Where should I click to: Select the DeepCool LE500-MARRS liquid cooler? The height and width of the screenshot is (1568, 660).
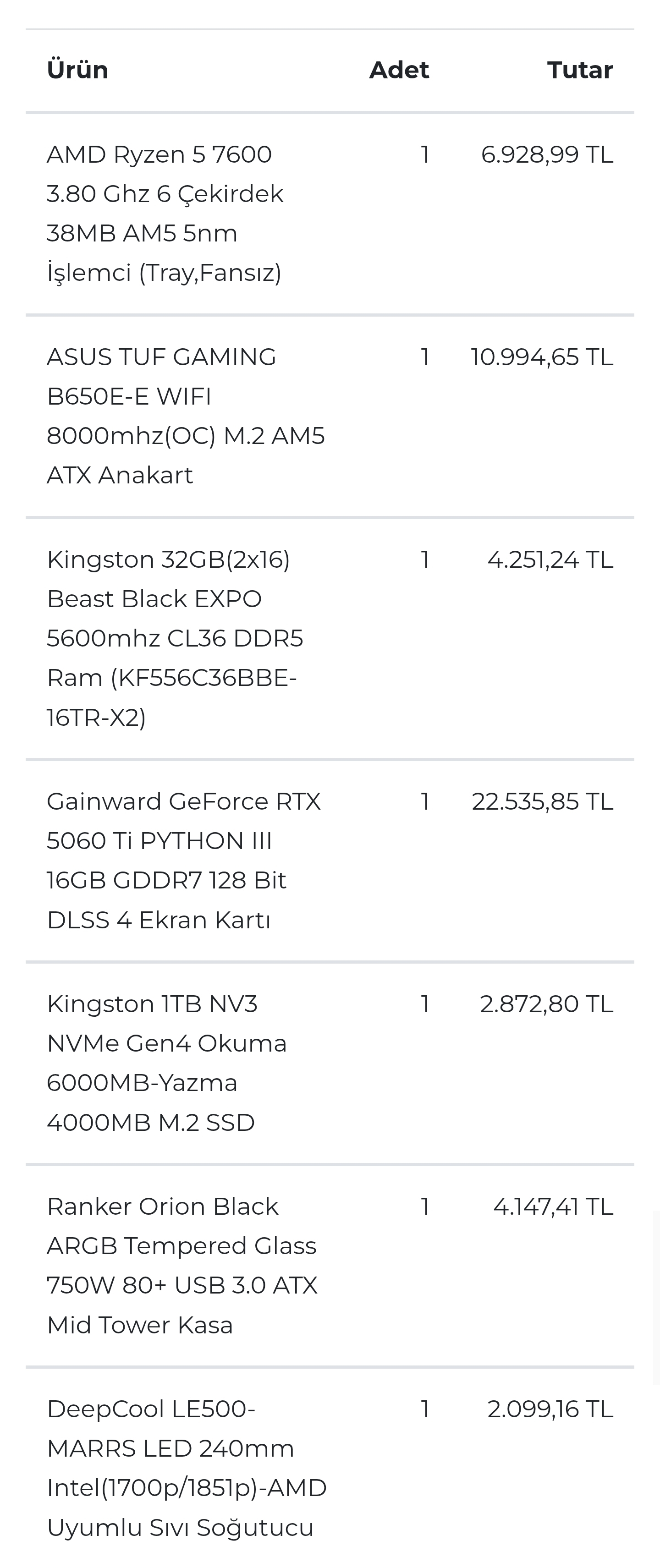tap(186, 1468)
